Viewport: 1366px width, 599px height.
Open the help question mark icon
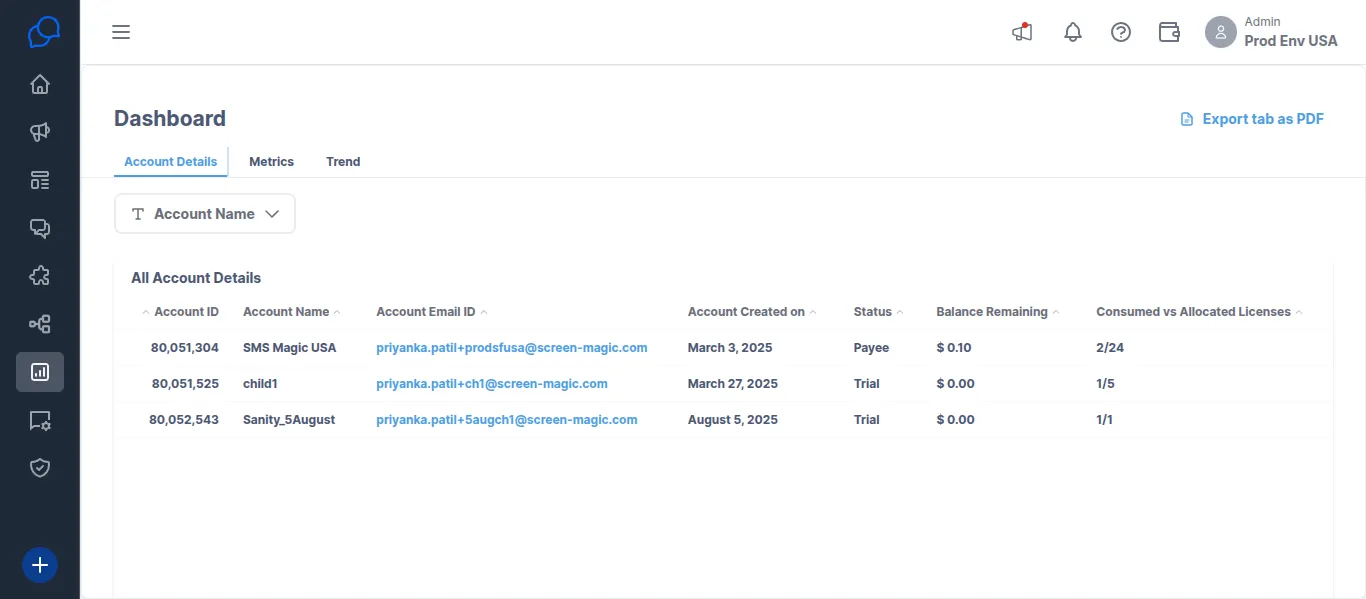pyautogui.click(x=1121, y=33)
